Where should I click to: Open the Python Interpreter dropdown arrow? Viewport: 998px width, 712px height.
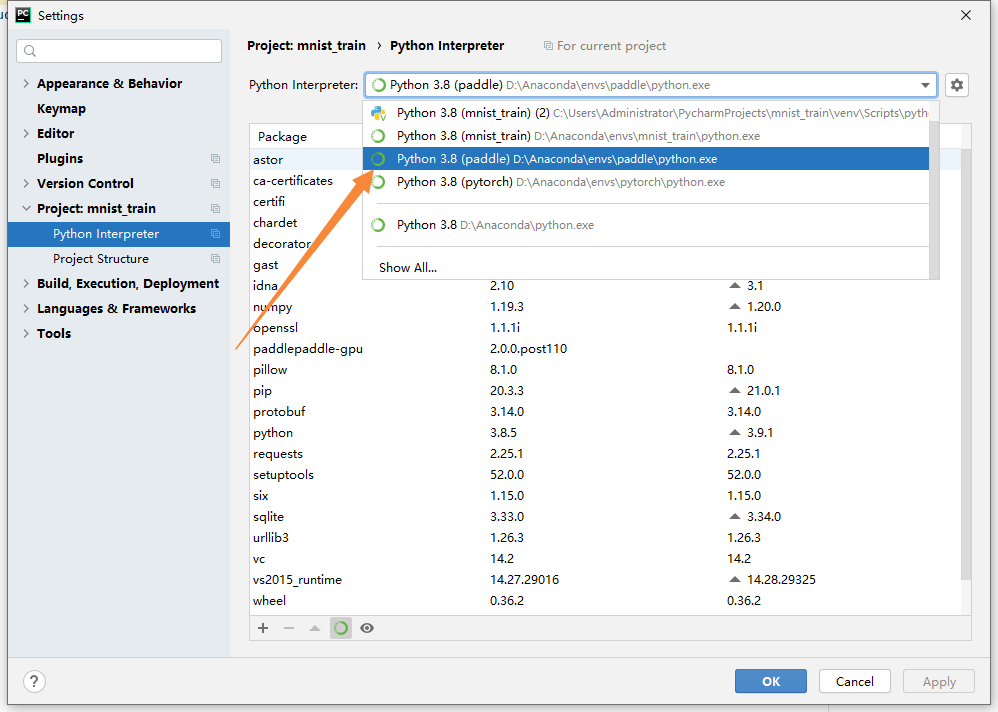[x=925, y=85]
